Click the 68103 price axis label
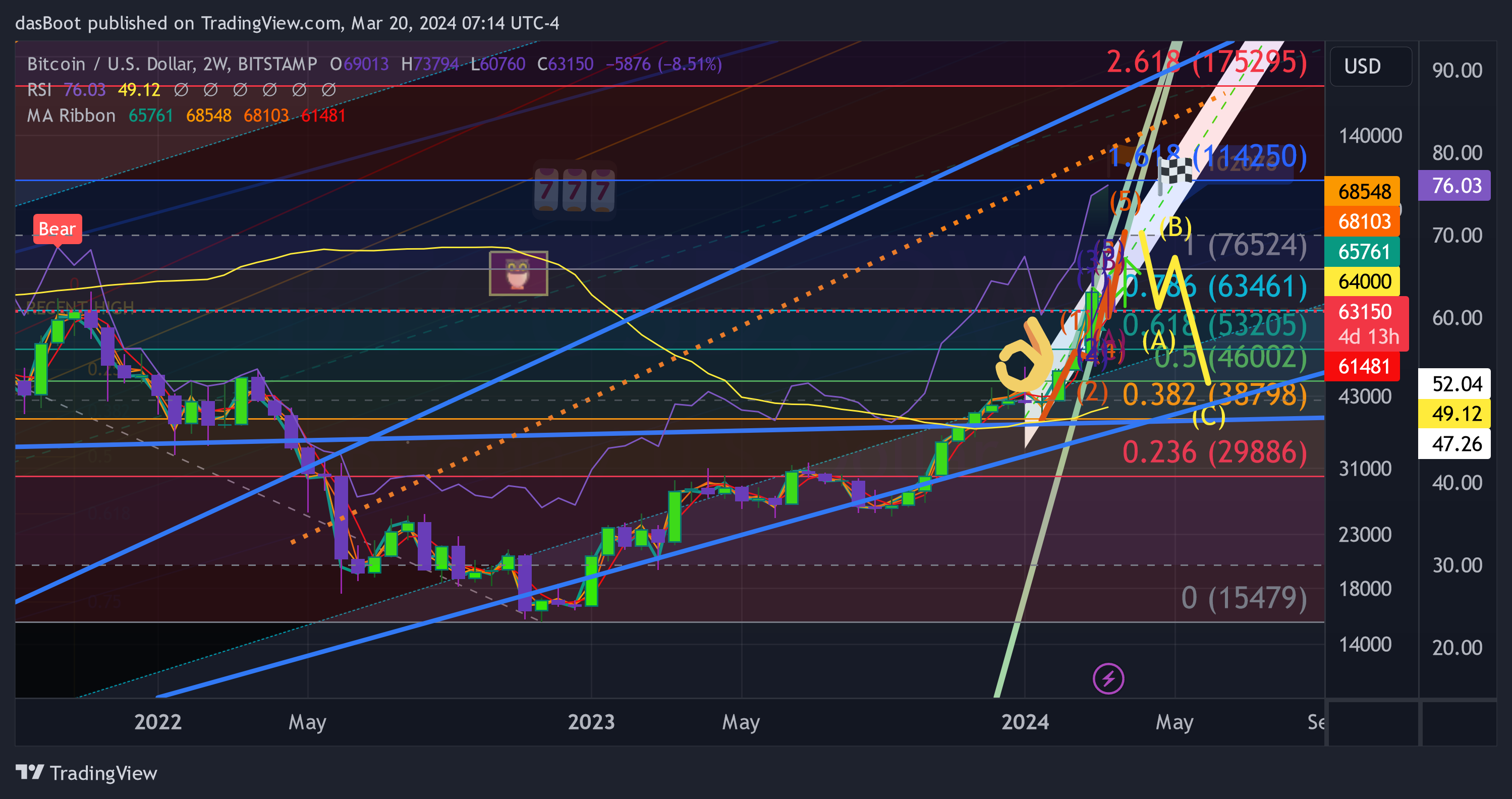The width and height of the screenshot is (1512, 799). click(1362, 221)
